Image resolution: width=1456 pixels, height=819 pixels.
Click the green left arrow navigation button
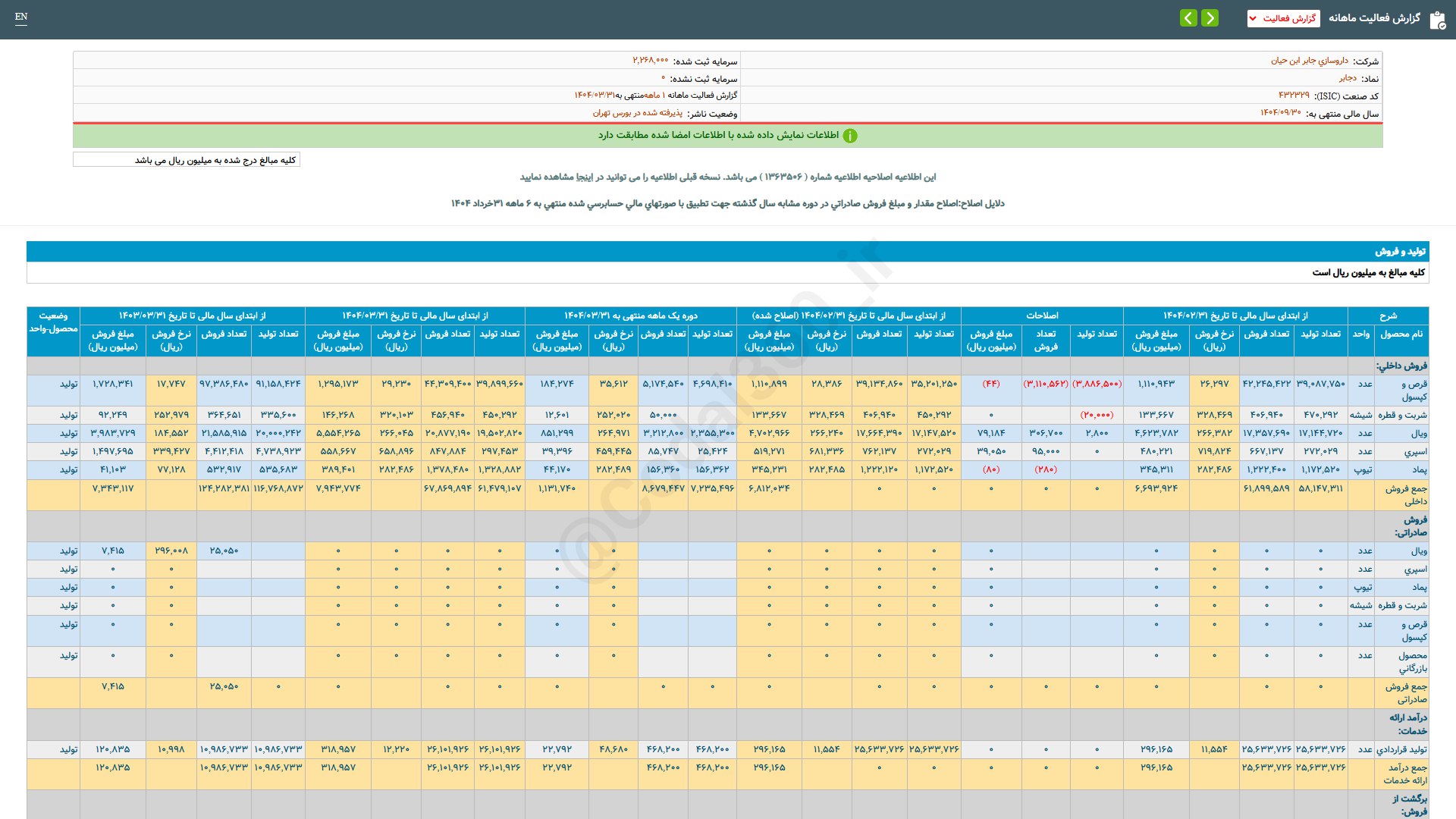coord(1188,17)
